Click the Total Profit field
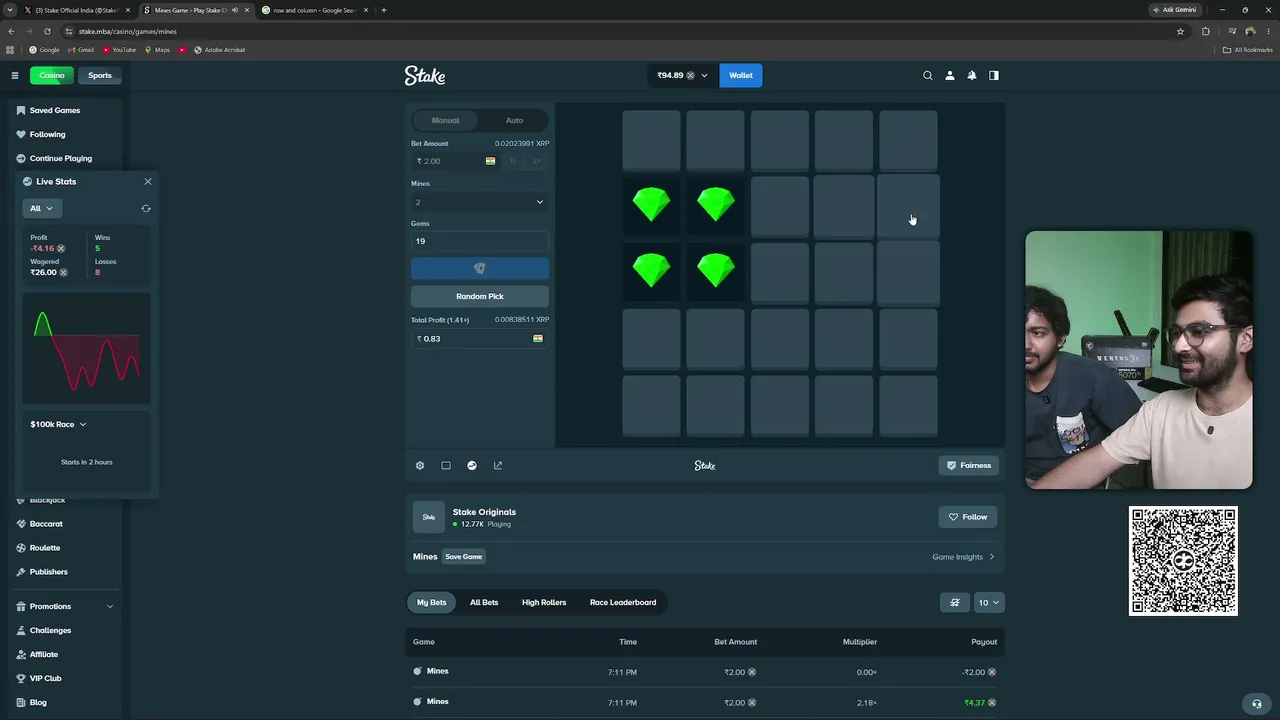 480,339
